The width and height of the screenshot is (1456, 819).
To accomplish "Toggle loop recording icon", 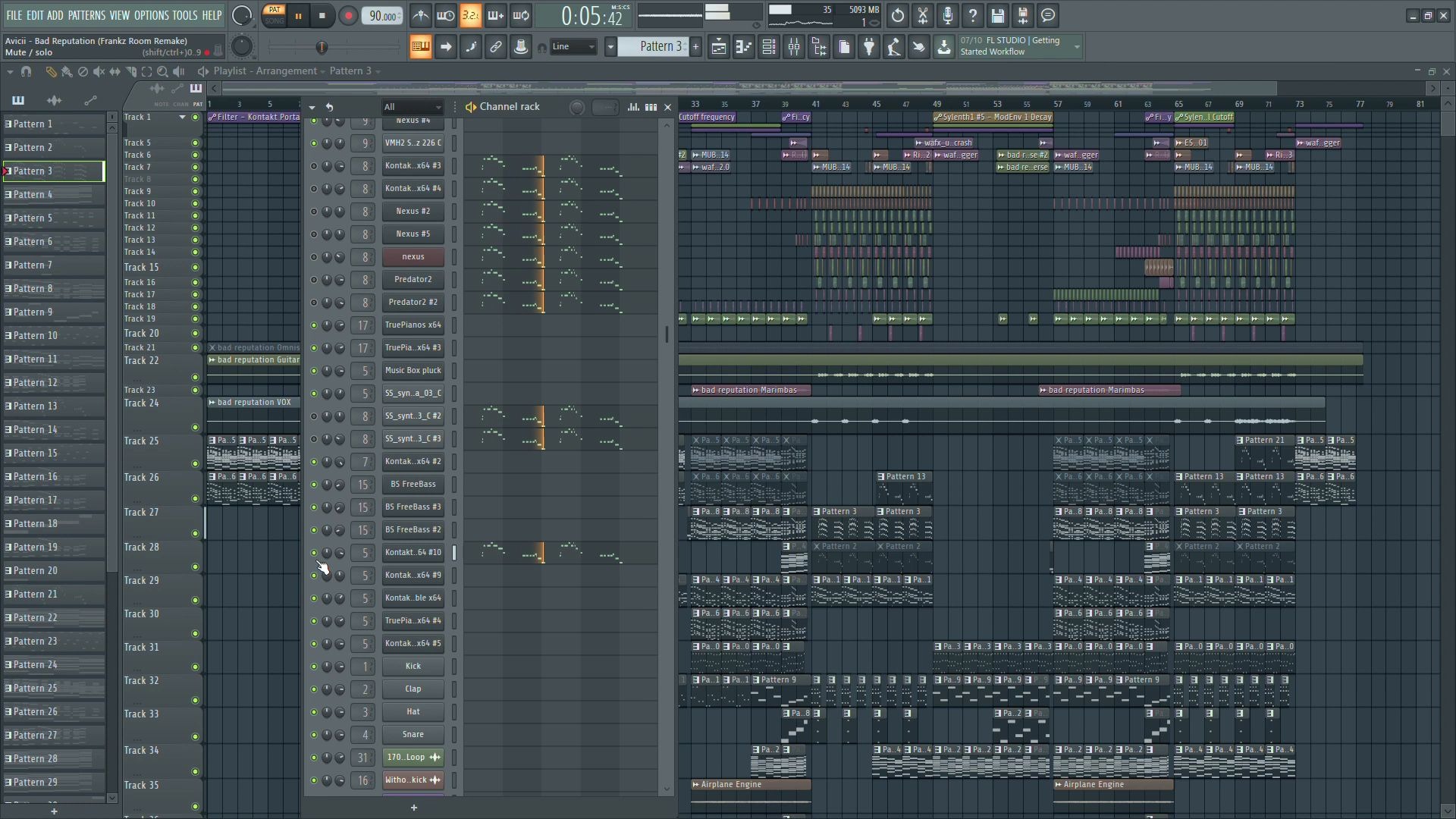I will [x=521, y=15].
